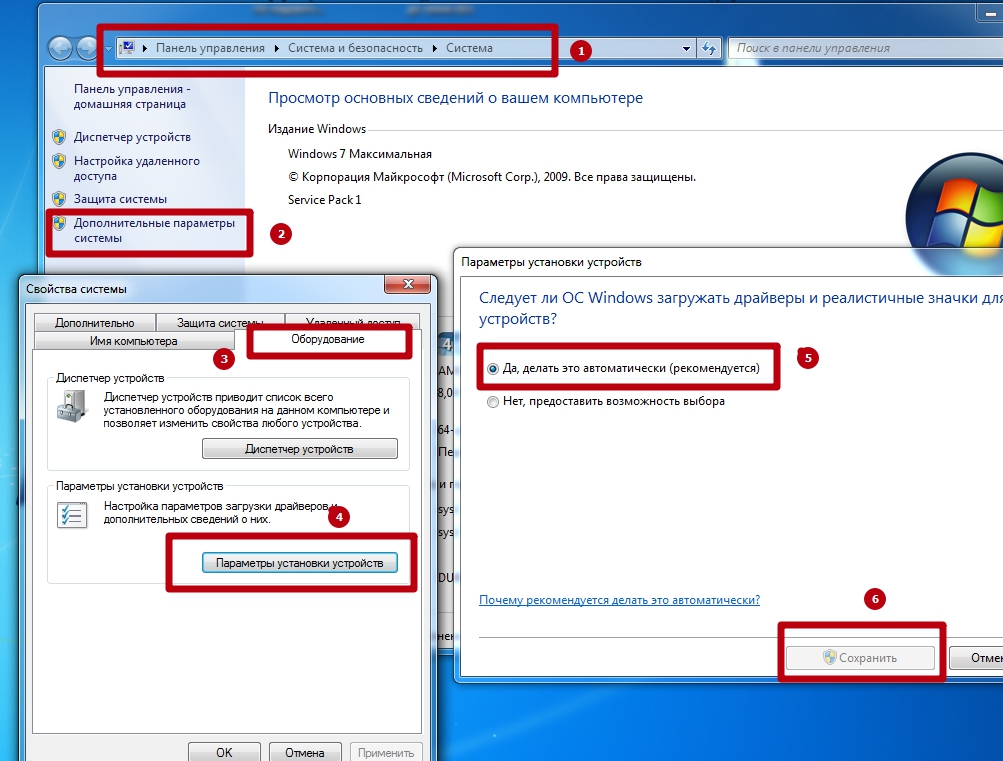Select Да, делать это автоматически radio button
Screen dimensions: 1003x761
493,369
